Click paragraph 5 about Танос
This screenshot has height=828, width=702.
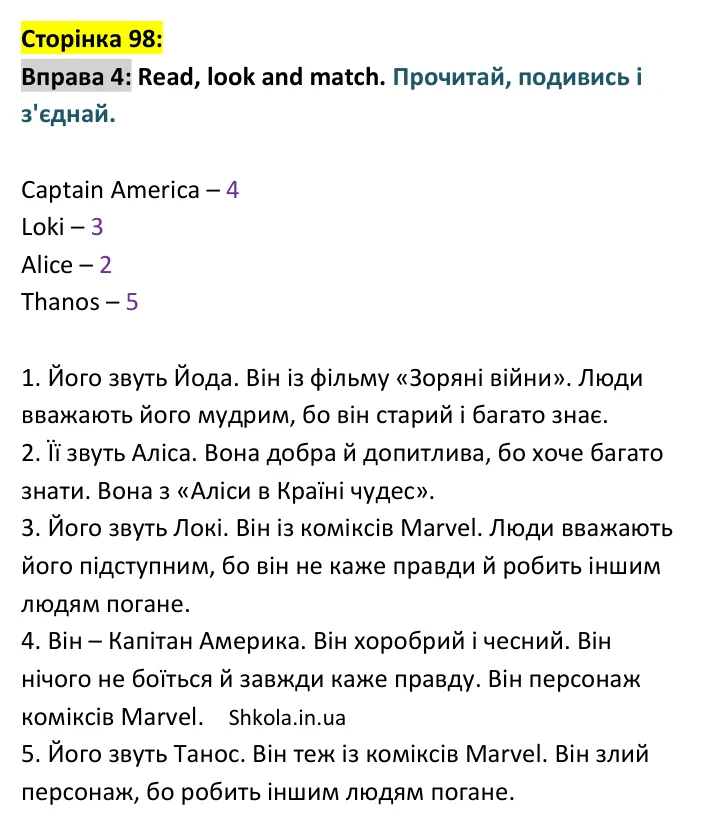pos(335,773)
